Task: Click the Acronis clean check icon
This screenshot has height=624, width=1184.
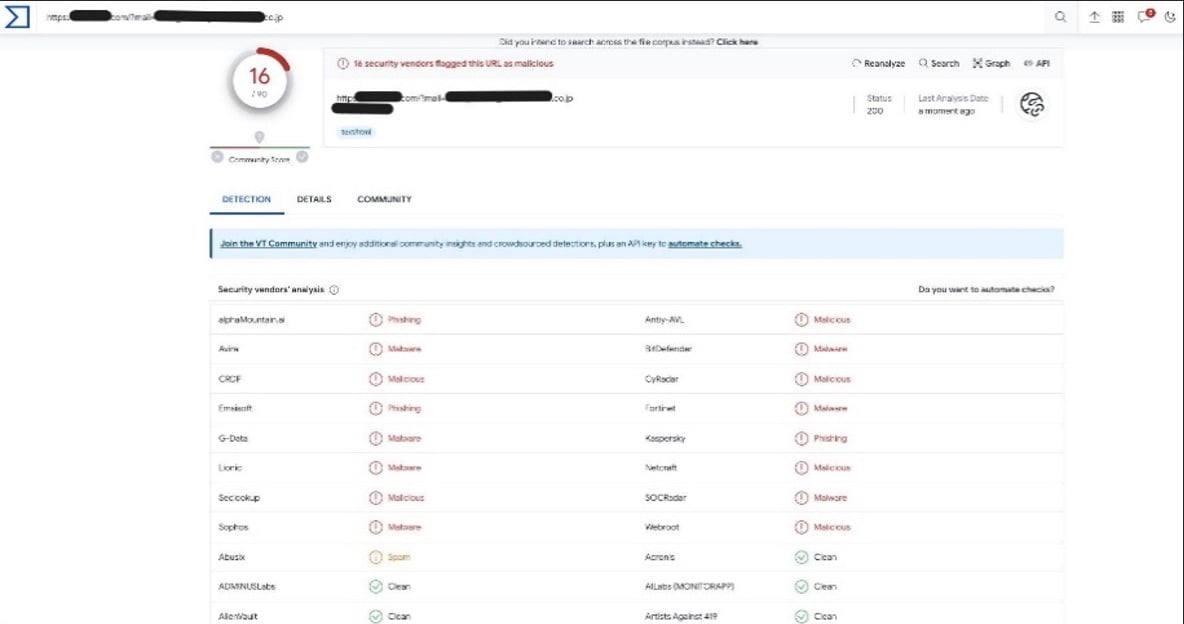Action: pyautogui.click(x=801, y=557)
